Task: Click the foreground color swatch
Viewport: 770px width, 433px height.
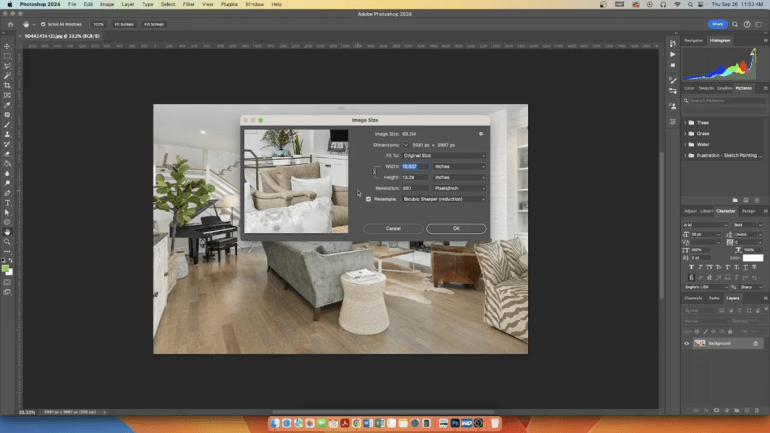Action: 5,267
